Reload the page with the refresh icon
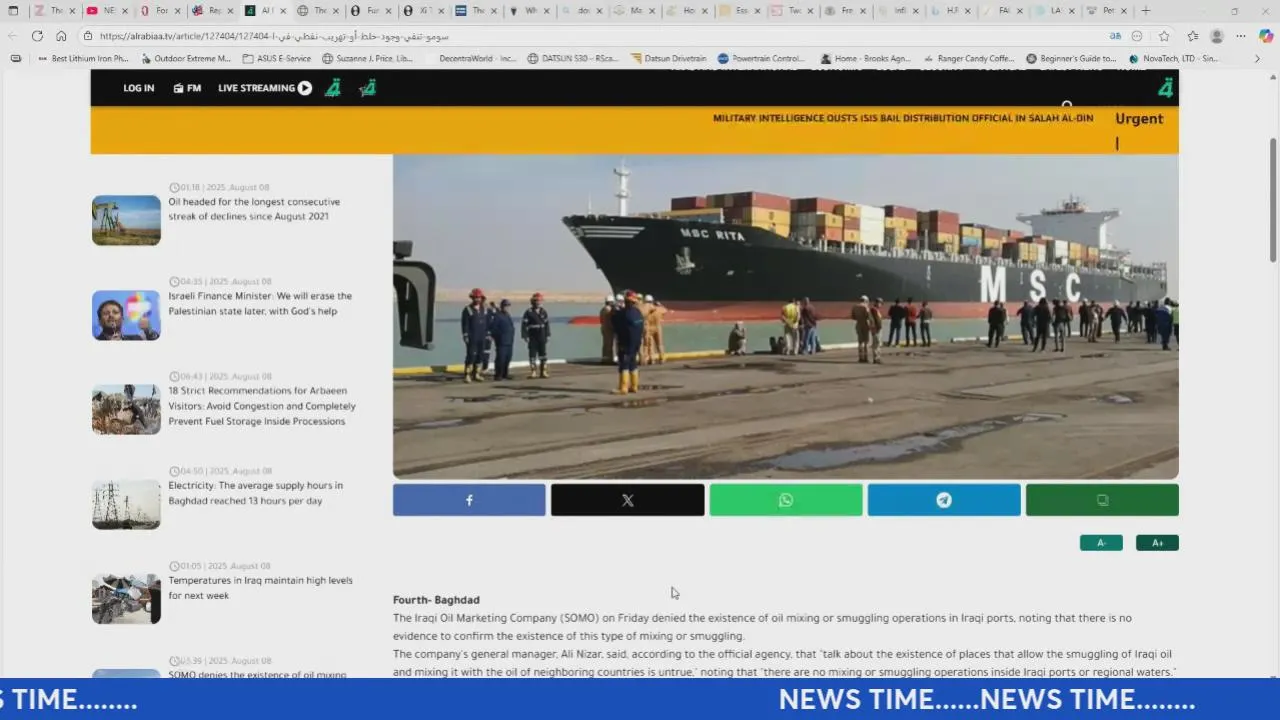 click(x=37, y=36)
